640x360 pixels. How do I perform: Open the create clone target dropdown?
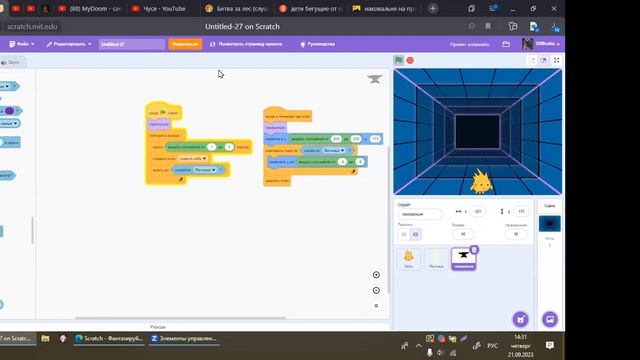pyautogui.click(x=193, y=158)
